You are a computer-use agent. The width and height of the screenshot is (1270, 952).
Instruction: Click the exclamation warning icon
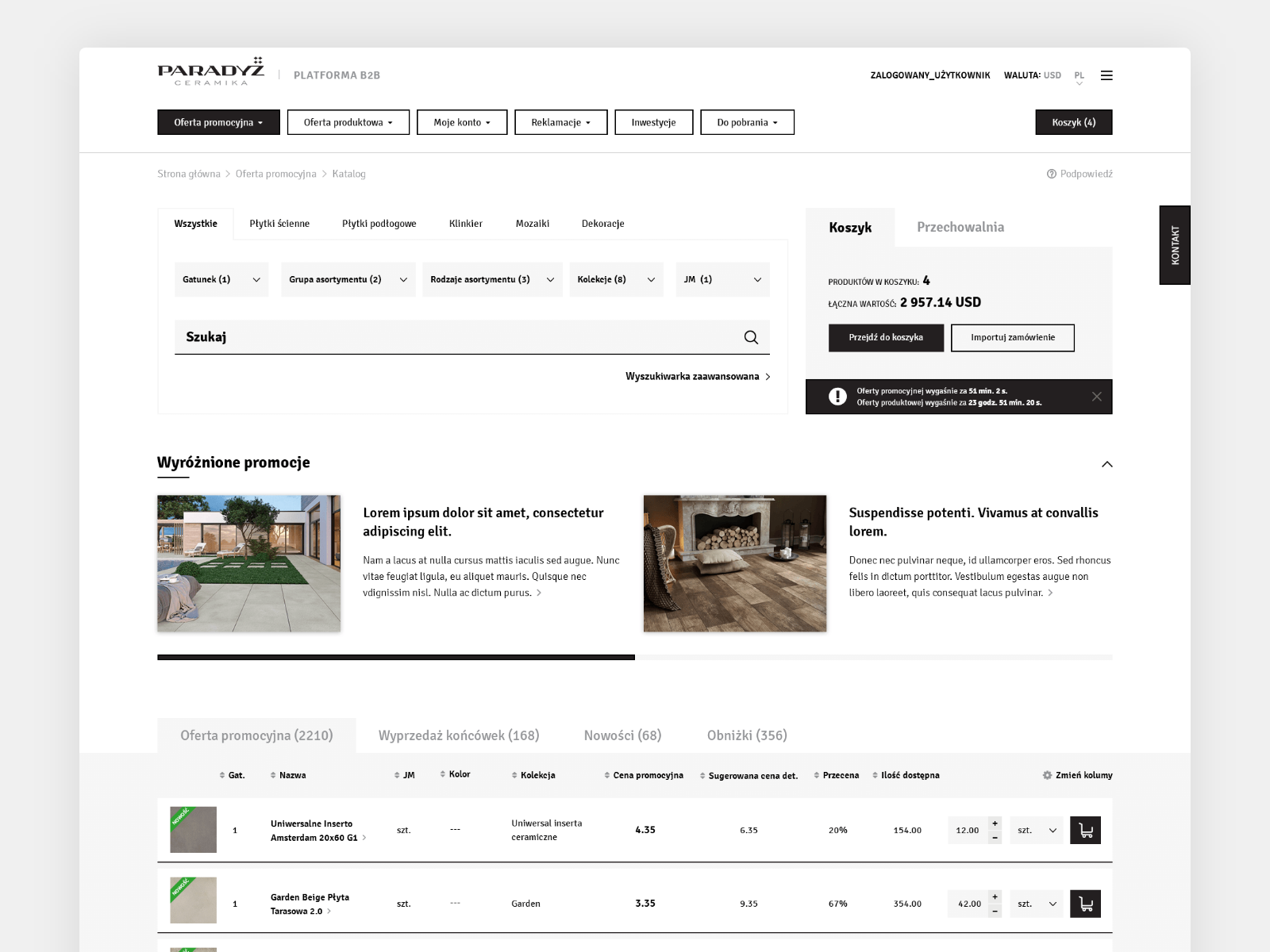(837, 397)
